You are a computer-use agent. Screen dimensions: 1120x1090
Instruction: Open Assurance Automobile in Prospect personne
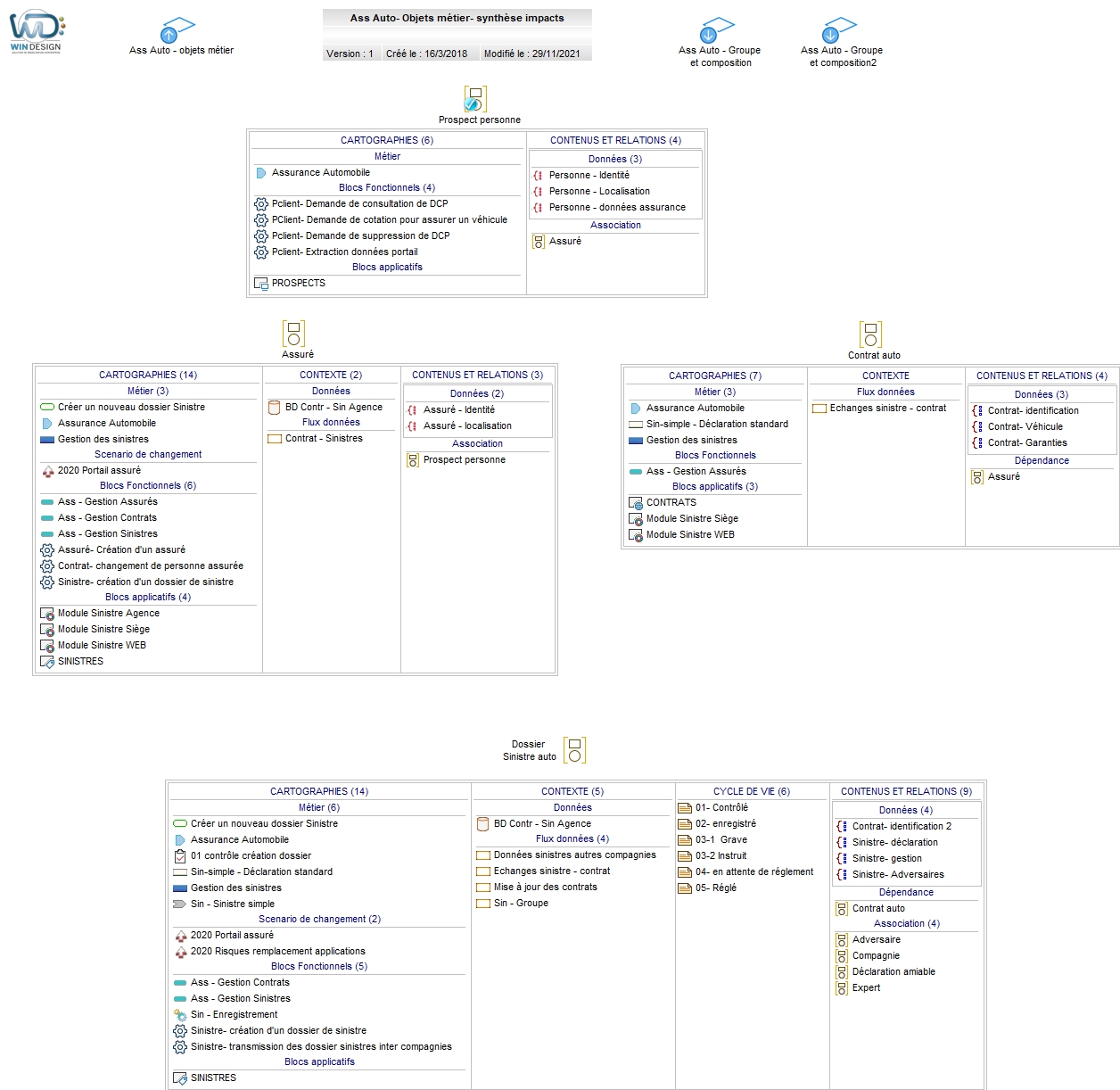(321, 173)
